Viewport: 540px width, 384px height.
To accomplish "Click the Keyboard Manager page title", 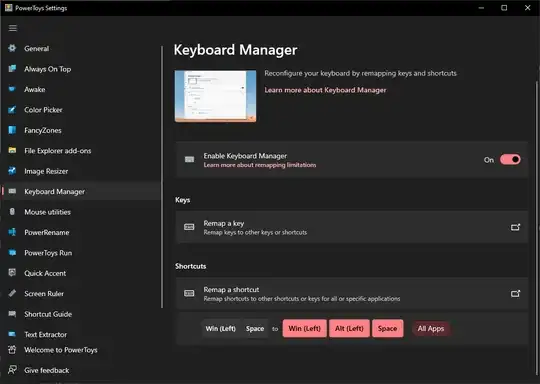I will tap(235, 50).
